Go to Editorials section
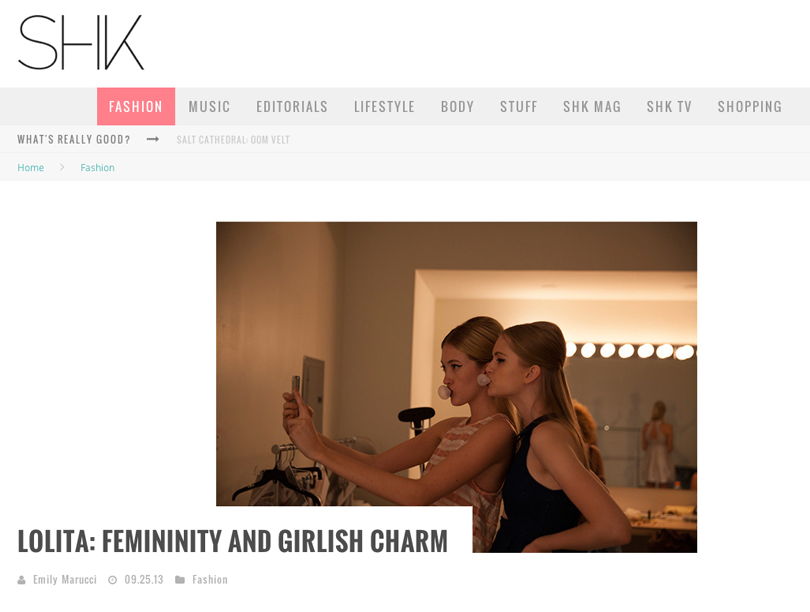Viewport: 810px width, 612px height. (292, 106)
